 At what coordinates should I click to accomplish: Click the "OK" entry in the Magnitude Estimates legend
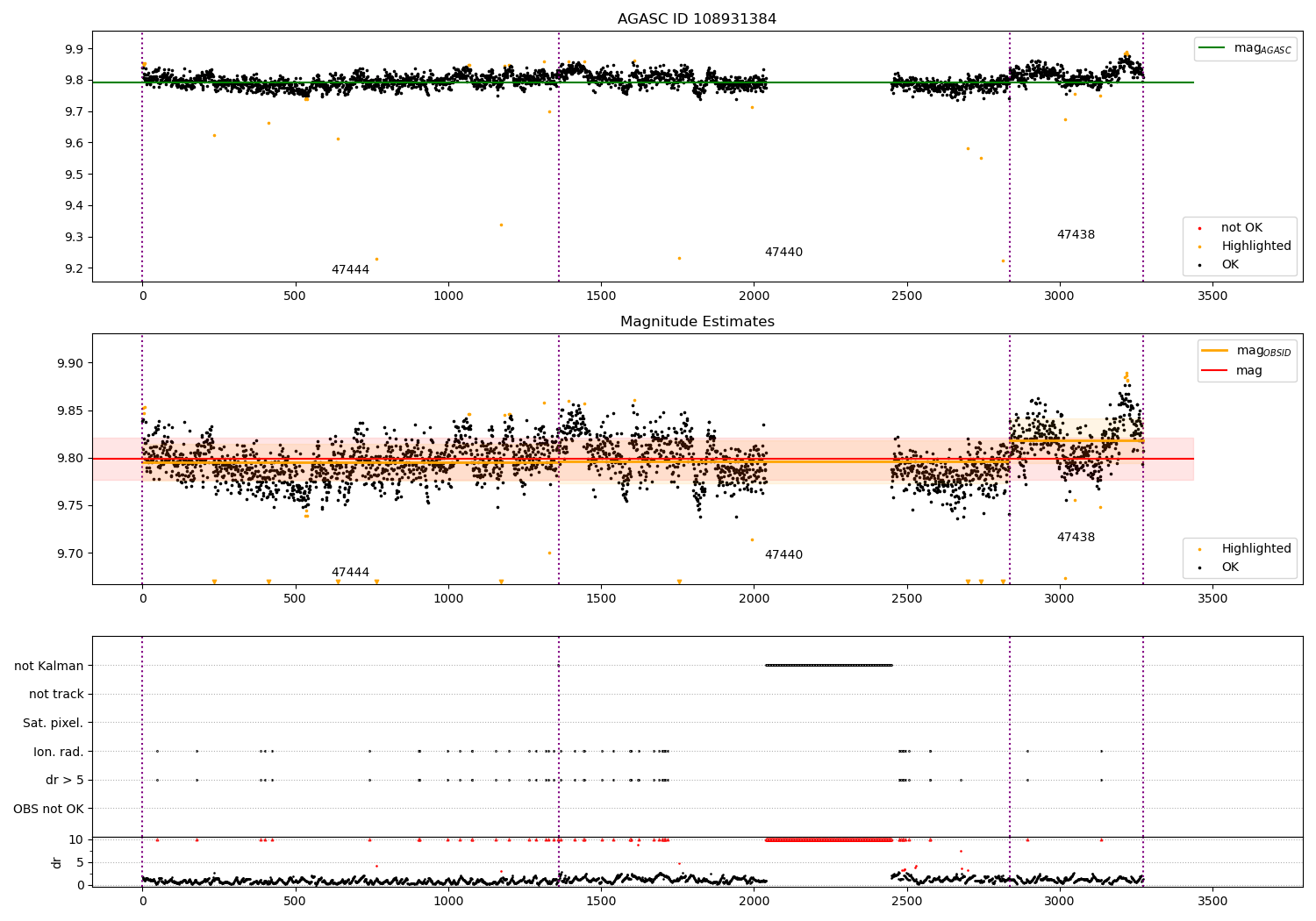(1230, 568)
